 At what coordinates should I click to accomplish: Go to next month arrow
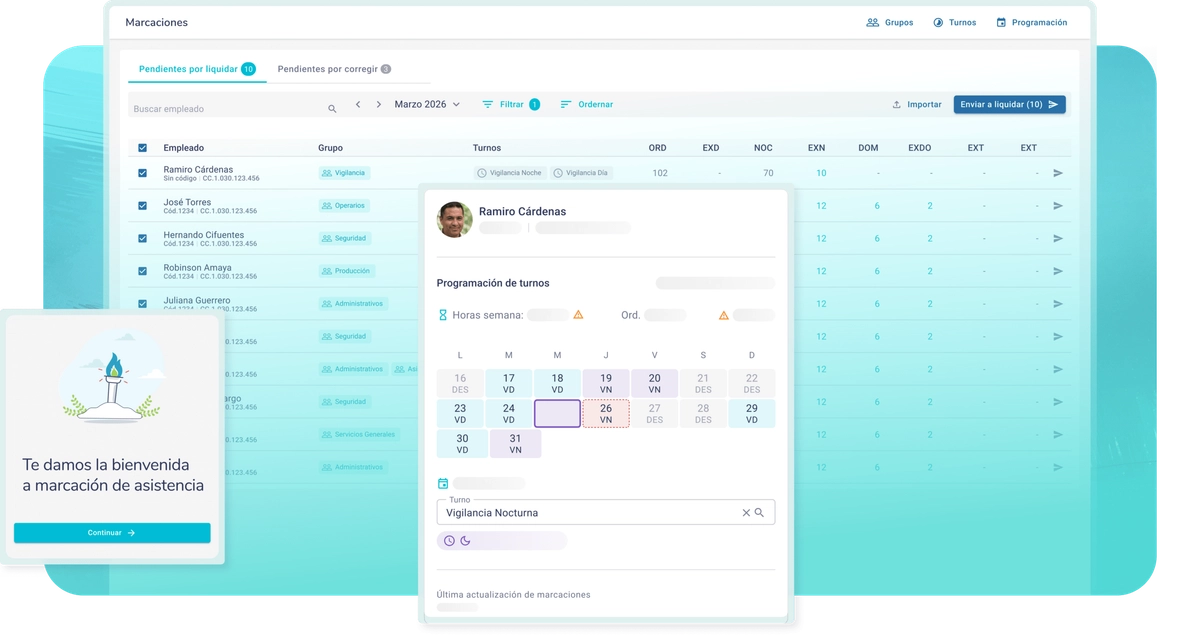379,104
